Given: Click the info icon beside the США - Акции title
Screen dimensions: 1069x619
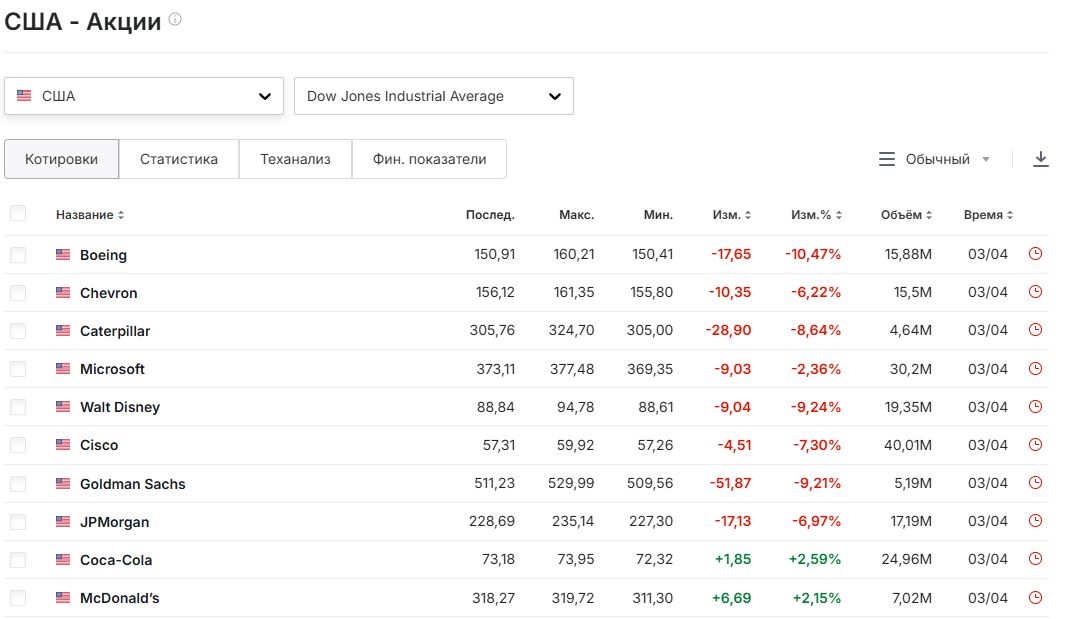Looking at the screenshot, I should pyautogui.click(x=175, y=20).
